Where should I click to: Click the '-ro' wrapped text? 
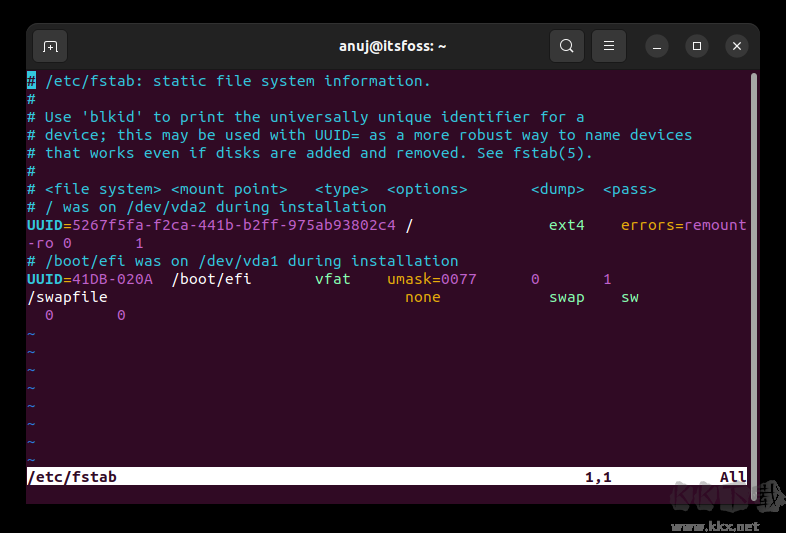40,243
